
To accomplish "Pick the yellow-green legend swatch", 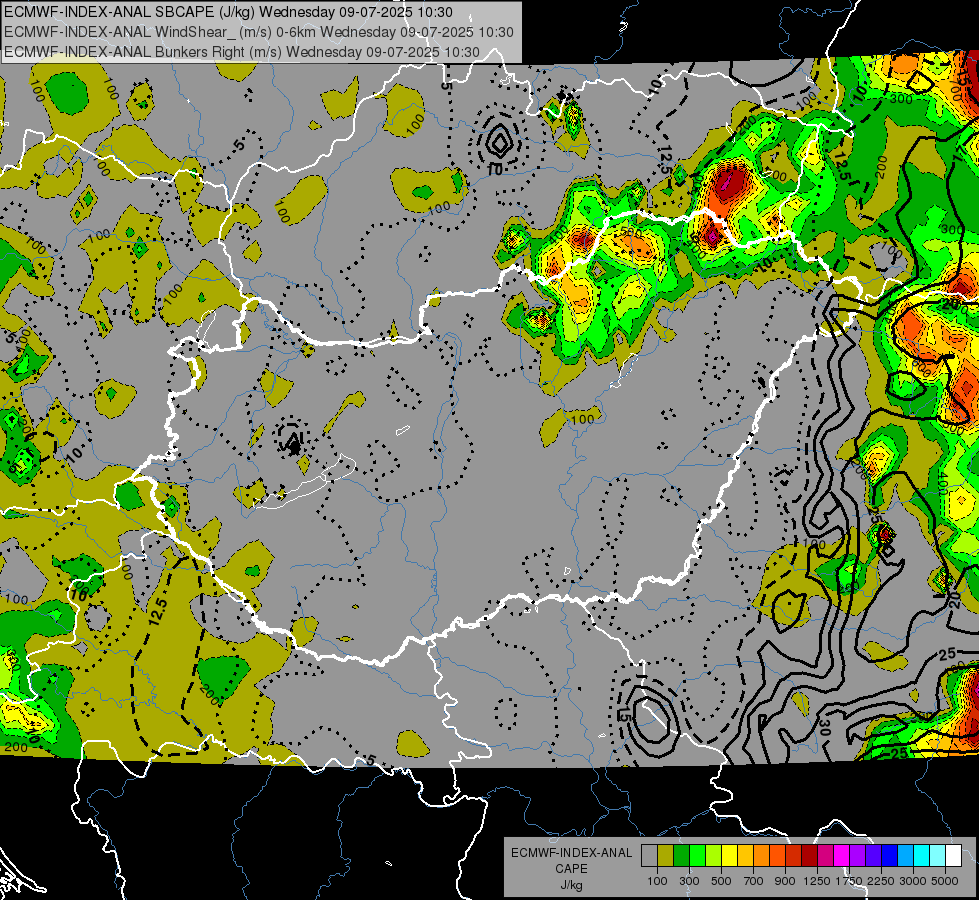I will coord(713,856).
